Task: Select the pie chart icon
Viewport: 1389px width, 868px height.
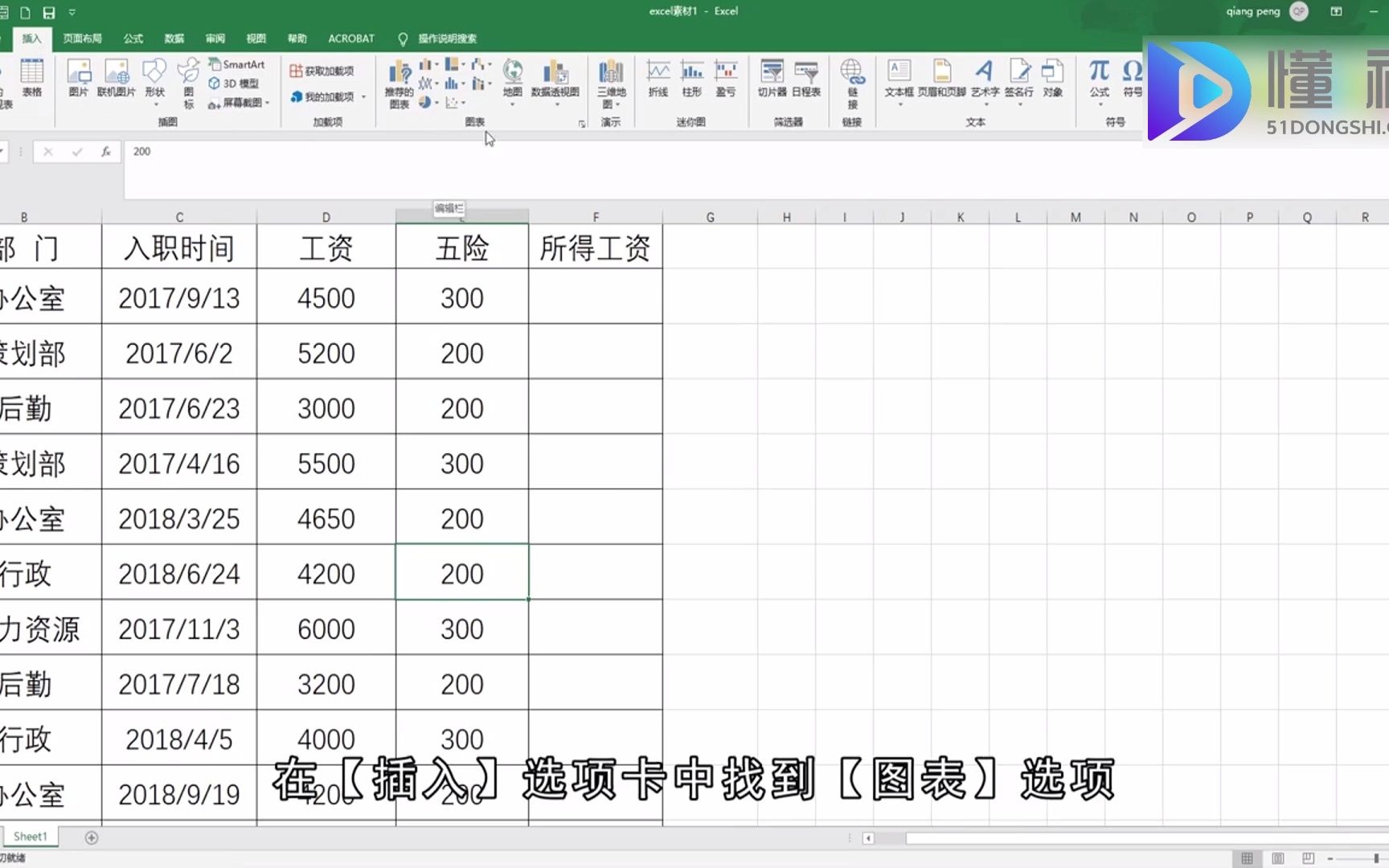Action: click(426, 102)
